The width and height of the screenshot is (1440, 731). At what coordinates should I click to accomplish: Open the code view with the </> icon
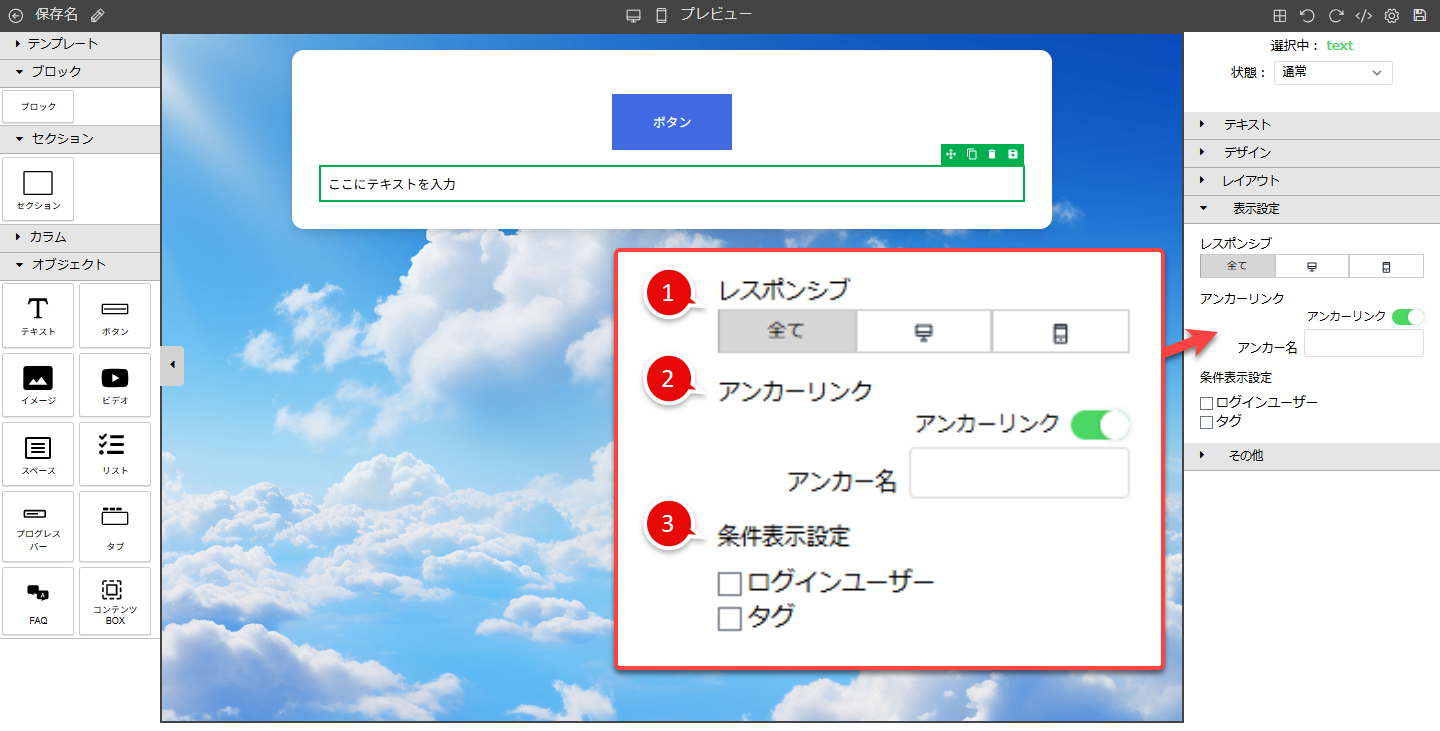[x=1364, y=15]
